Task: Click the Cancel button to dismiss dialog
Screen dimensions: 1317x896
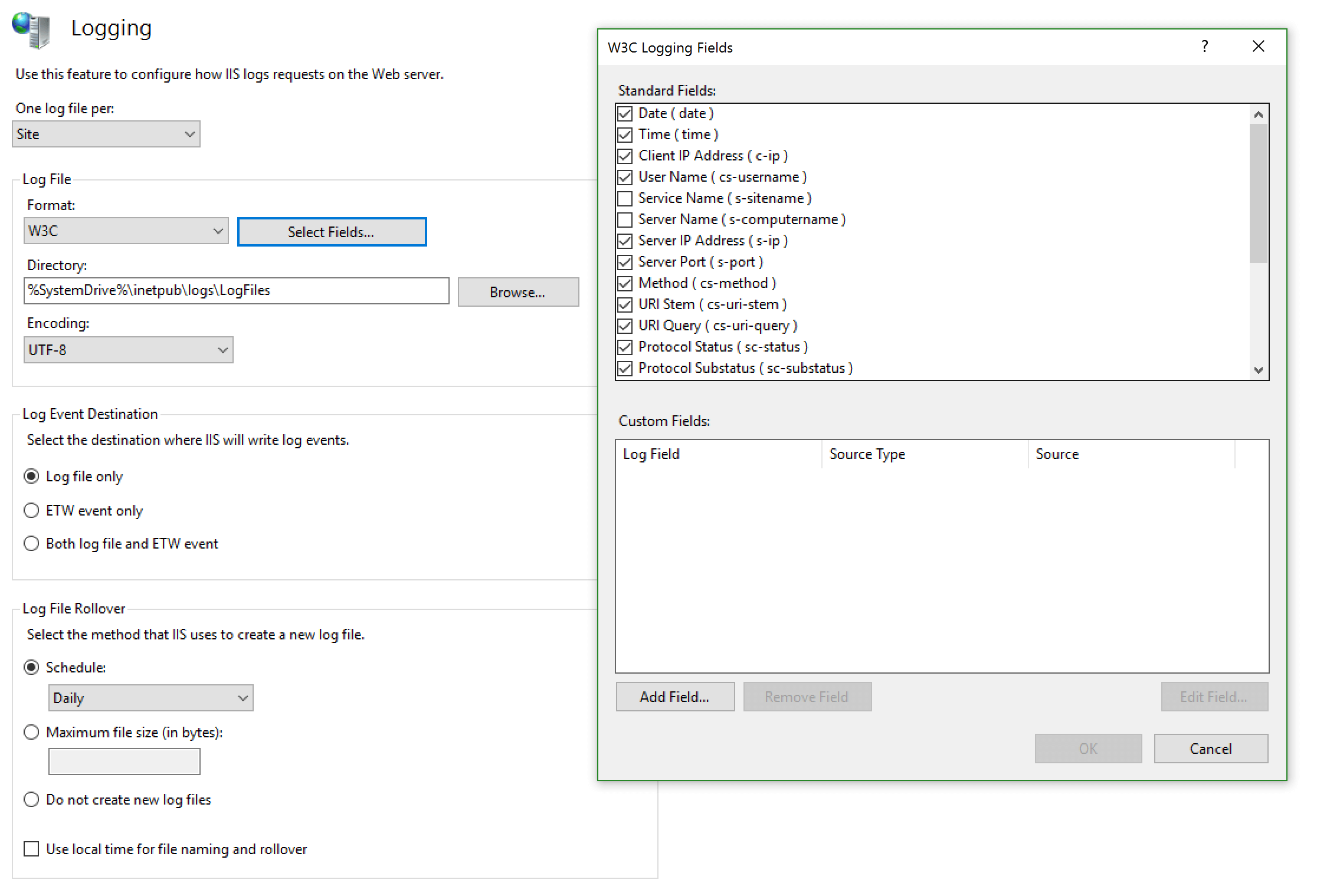Action: click(x=1209, y=748)
